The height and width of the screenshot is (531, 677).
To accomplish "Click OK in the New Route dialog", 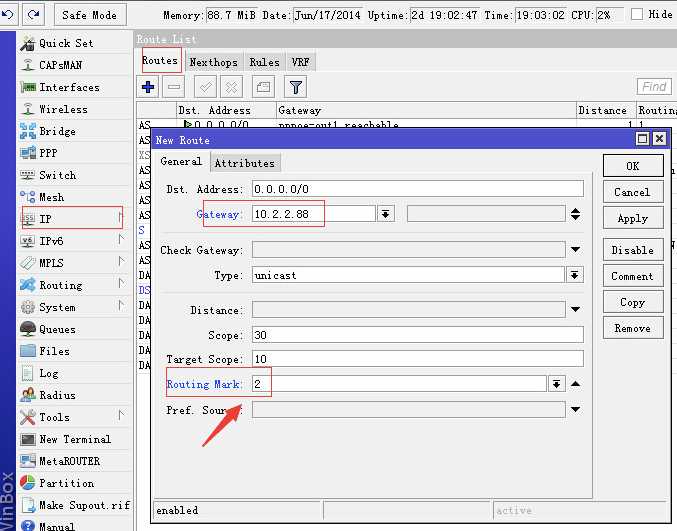I will point(633,166).
